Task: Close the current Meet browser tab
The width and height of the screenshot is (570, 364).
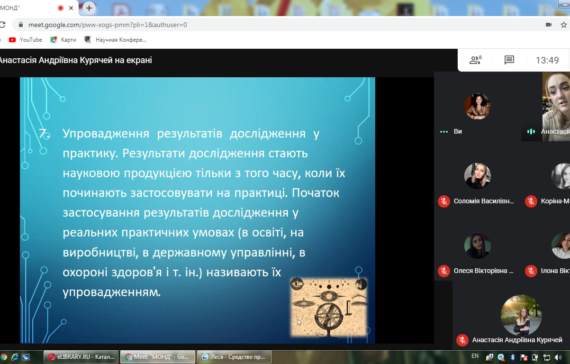Action: pyautogui.click(x=71, y=8)
